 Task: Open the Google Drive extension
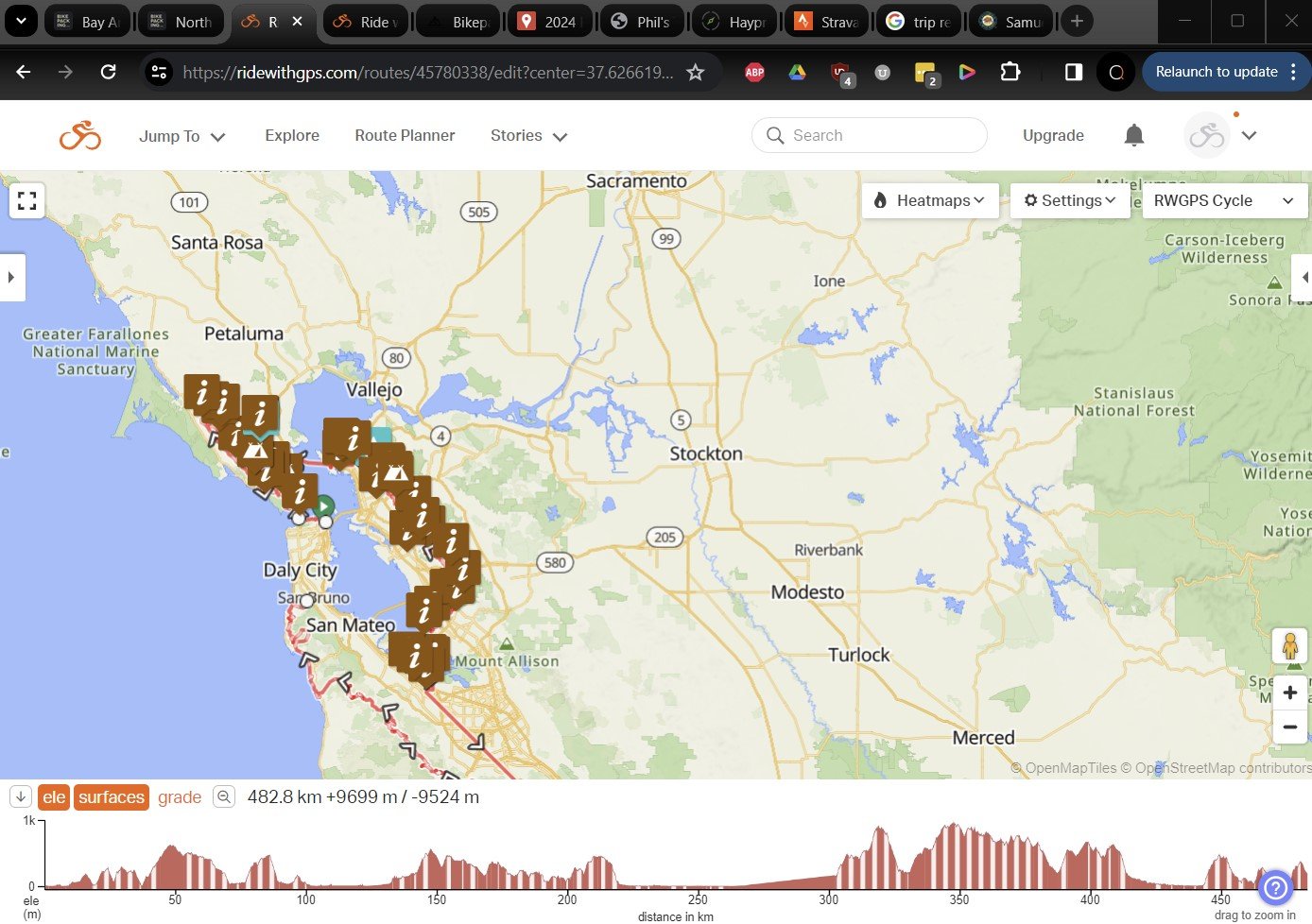pyautogui.click(x=797, y=72)
